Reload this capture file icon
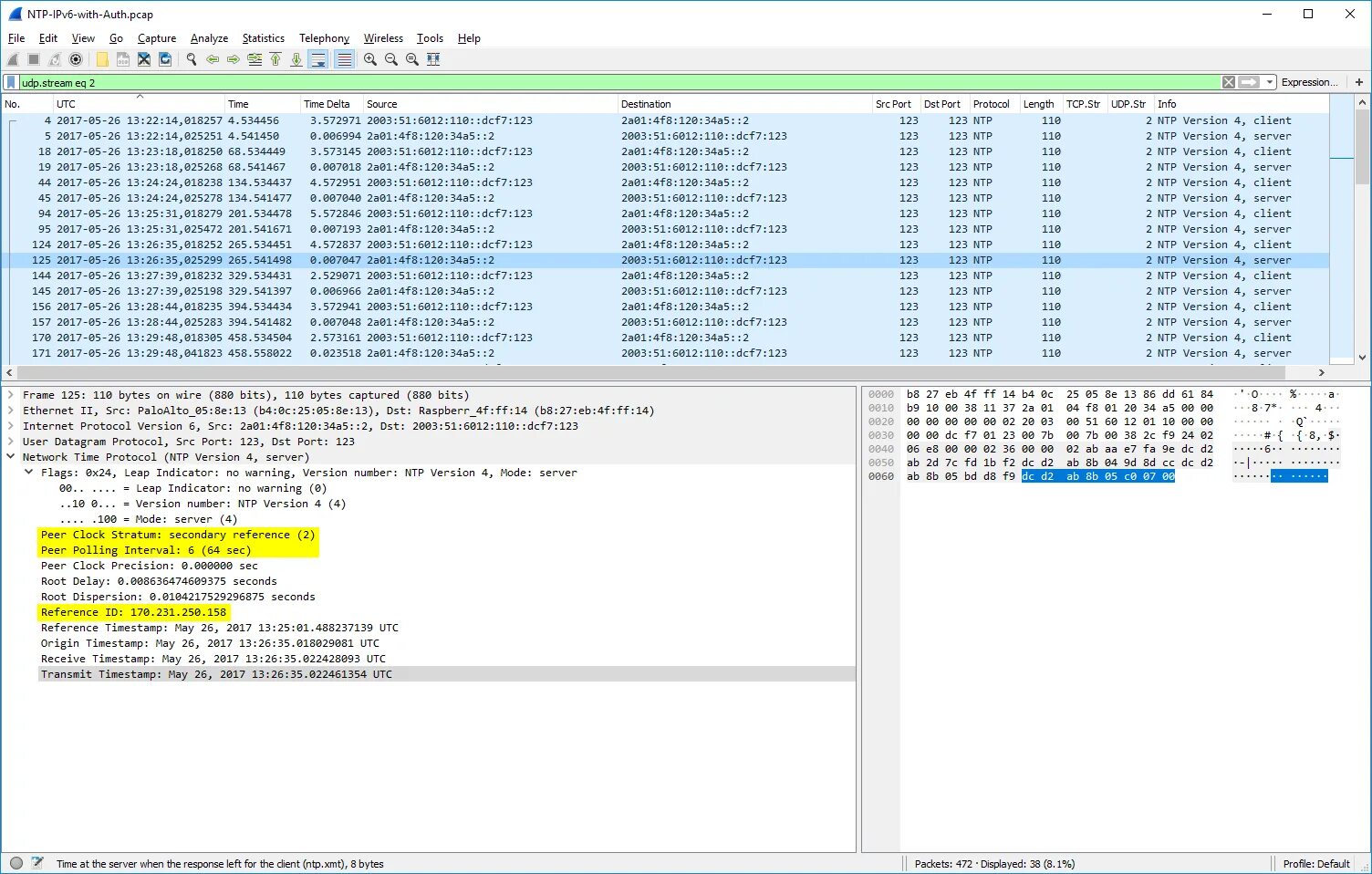Viewport: 1372px width, 874px height. tap(165, 59)
